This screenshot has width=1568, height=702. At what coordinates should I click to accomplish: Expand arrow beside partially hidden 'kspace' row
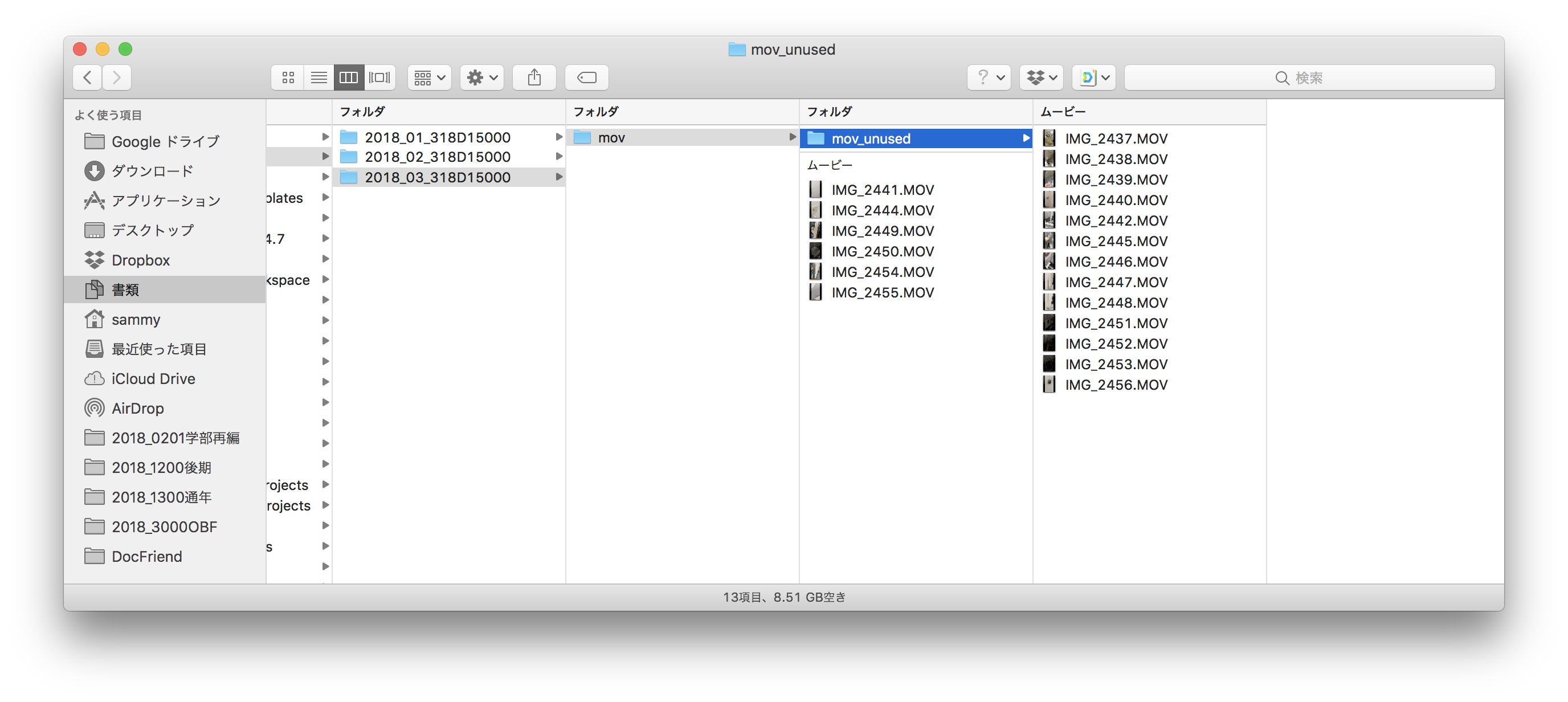pos(325,279)
